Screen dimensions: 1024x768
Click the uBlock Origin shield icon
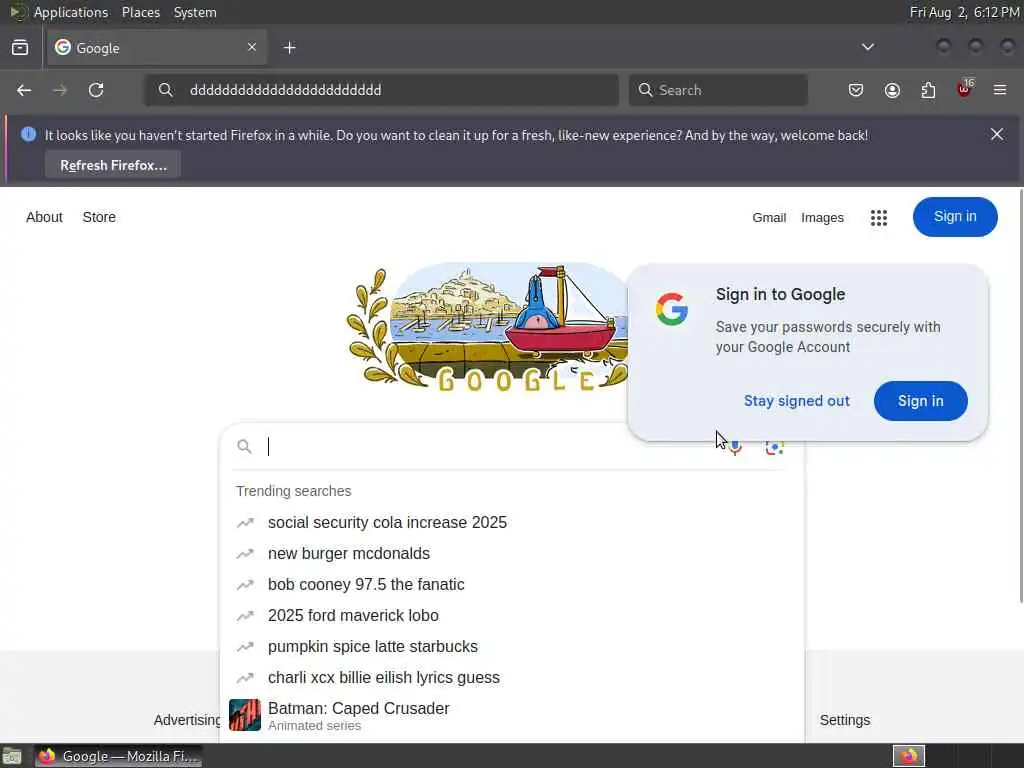click(x=965, y=89)
